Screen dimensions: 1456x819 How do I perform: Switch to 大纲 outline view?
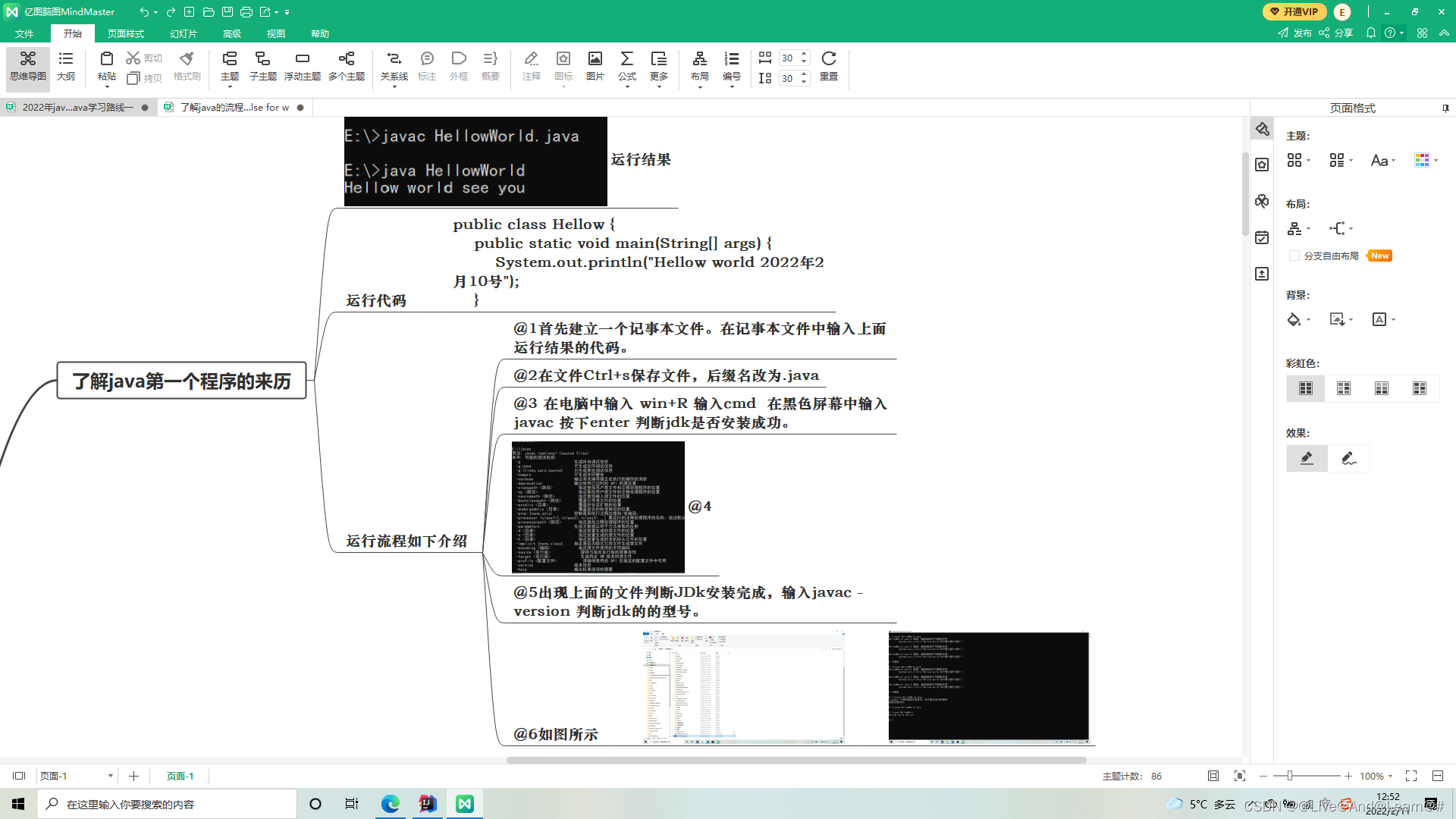66,67
